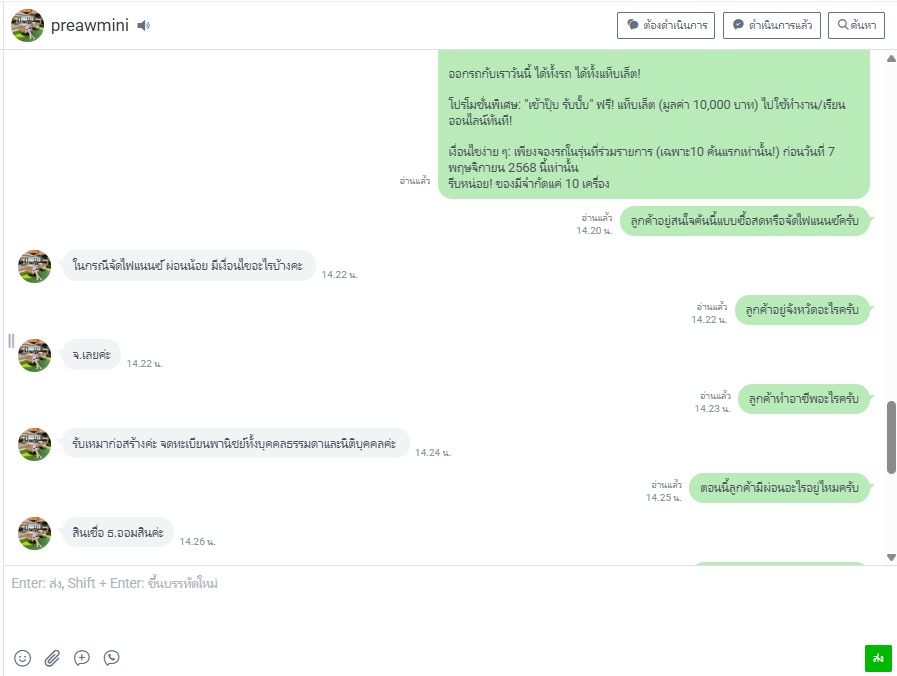Select the green tablet promotion message bubble
The height and width of the screenshot is (676, 897).
pos(654,125)
